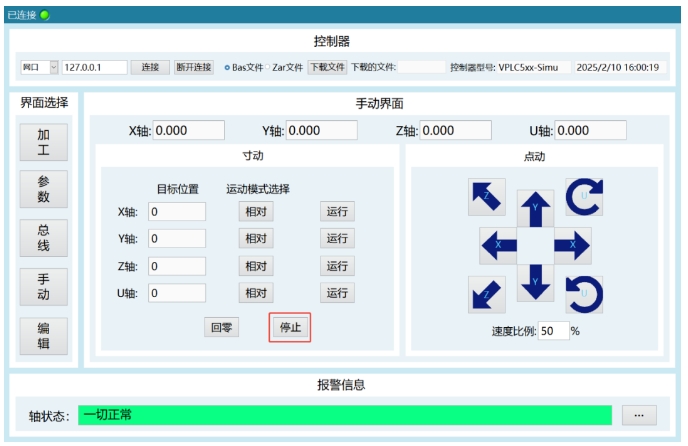Image resolution: width=688 pixels, height=446 pixels.
Task: Jog Y axis with the up arrow icon
Action: tap(535, 209)
